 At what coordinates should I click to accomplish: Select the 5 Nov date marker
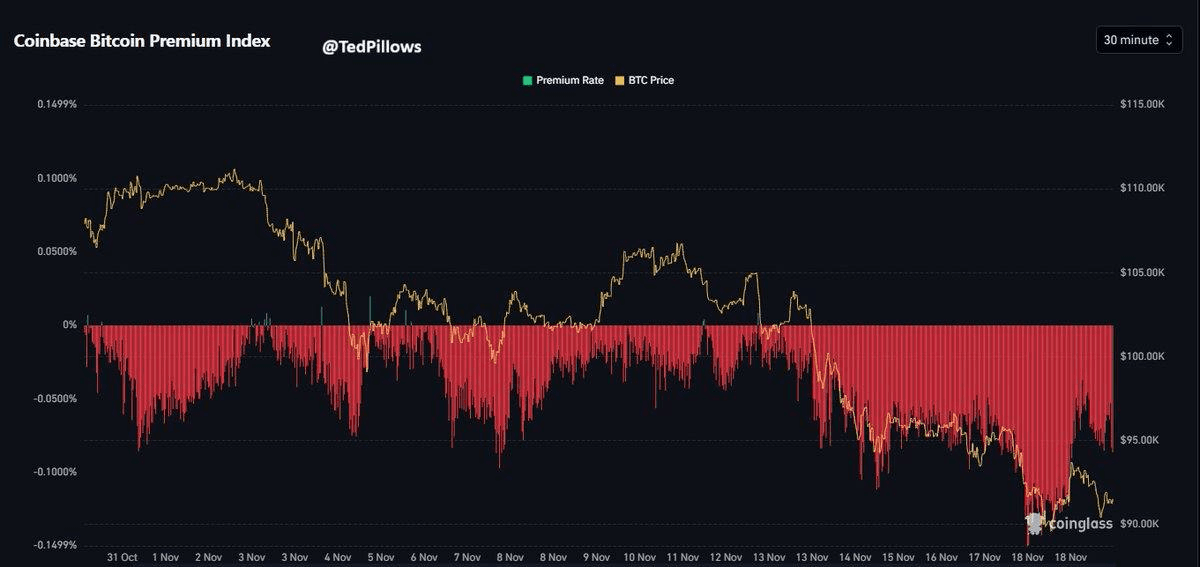[x=380, y=557]
